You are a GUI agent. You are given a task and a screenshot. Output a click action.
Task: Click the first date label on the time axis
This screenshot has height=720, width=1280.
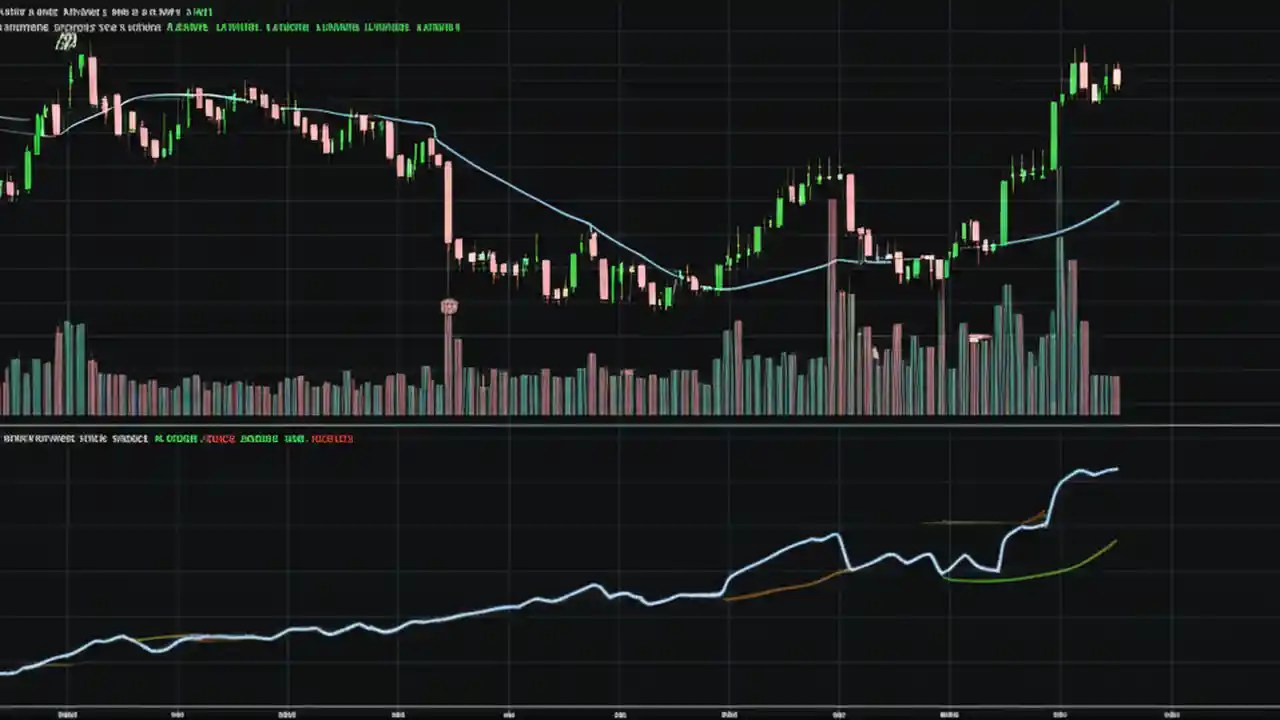(68, 714)
